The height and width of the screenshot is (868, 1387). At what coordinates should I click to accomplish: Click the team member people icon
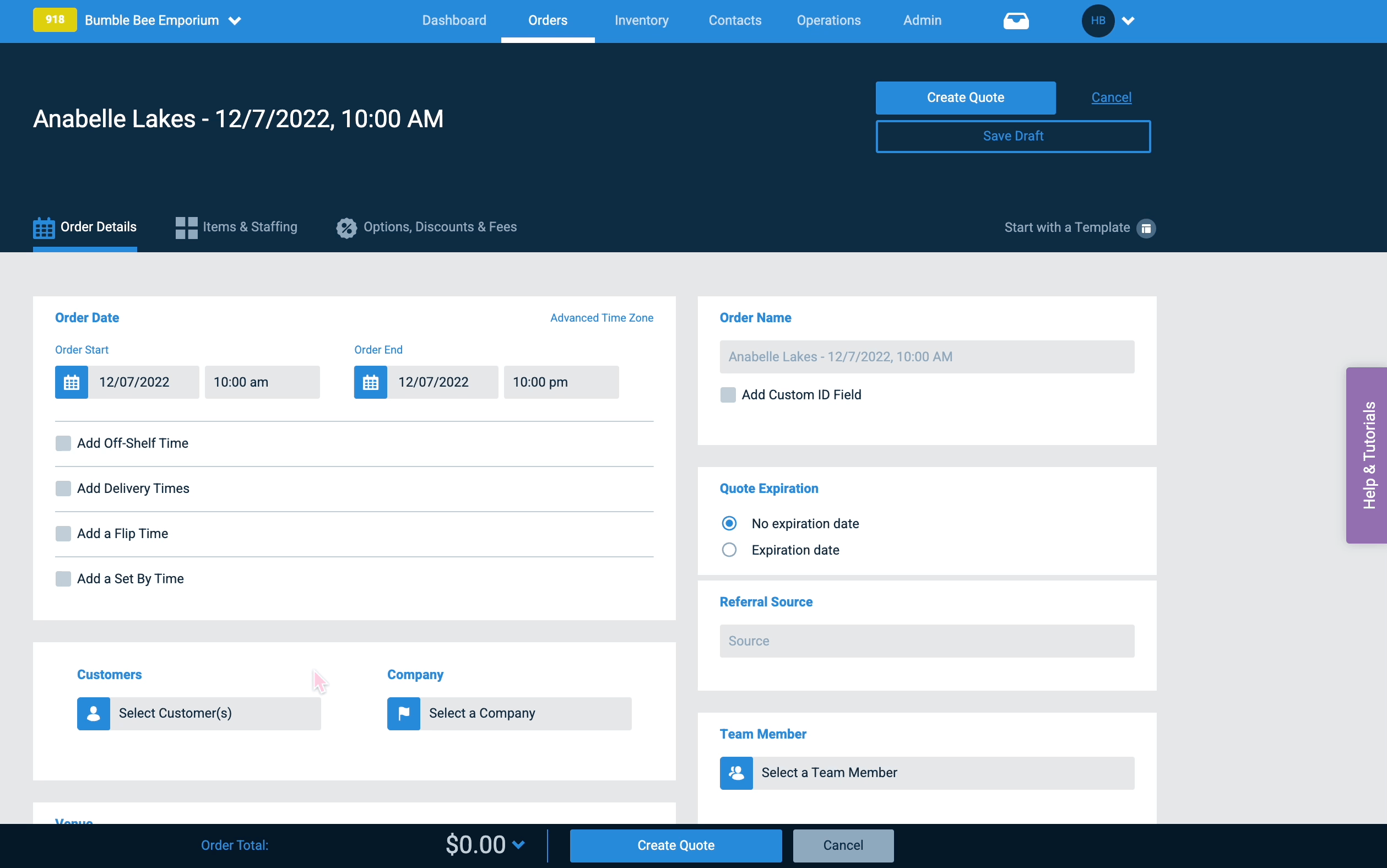[736, 773]
